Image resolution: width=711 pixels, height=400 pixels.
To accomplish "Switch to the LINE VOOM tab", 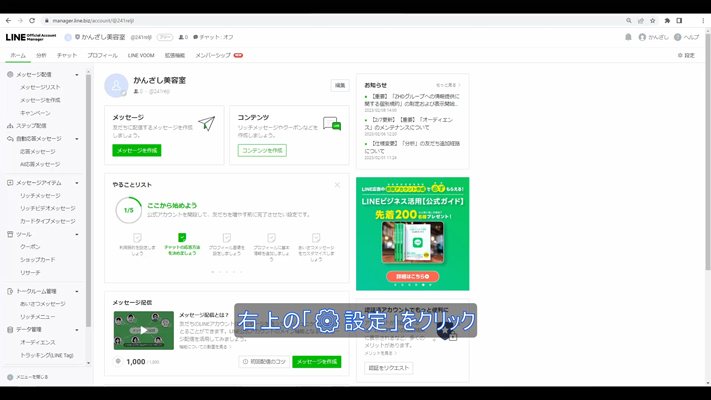I will [141, 55].
